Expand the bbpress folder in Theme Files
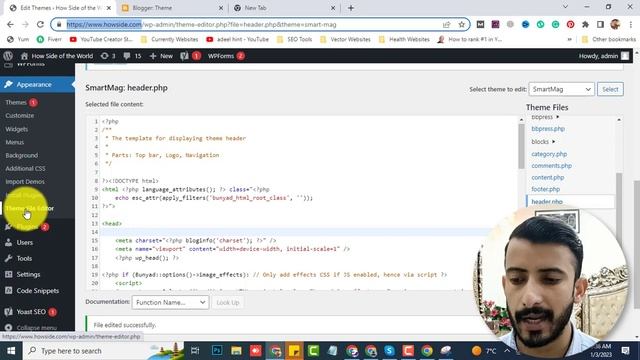Image resolution: width=640 pixels, height=360 pixels. 545,118
